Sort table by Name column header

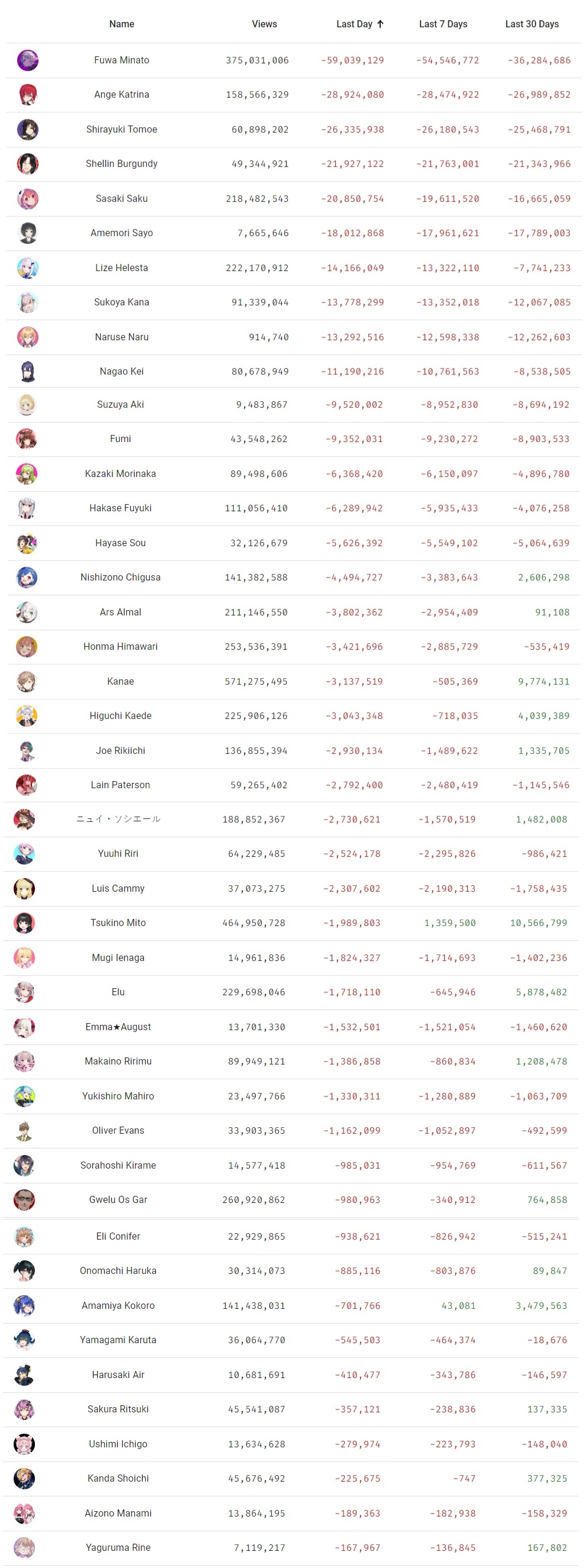(122, 24)
